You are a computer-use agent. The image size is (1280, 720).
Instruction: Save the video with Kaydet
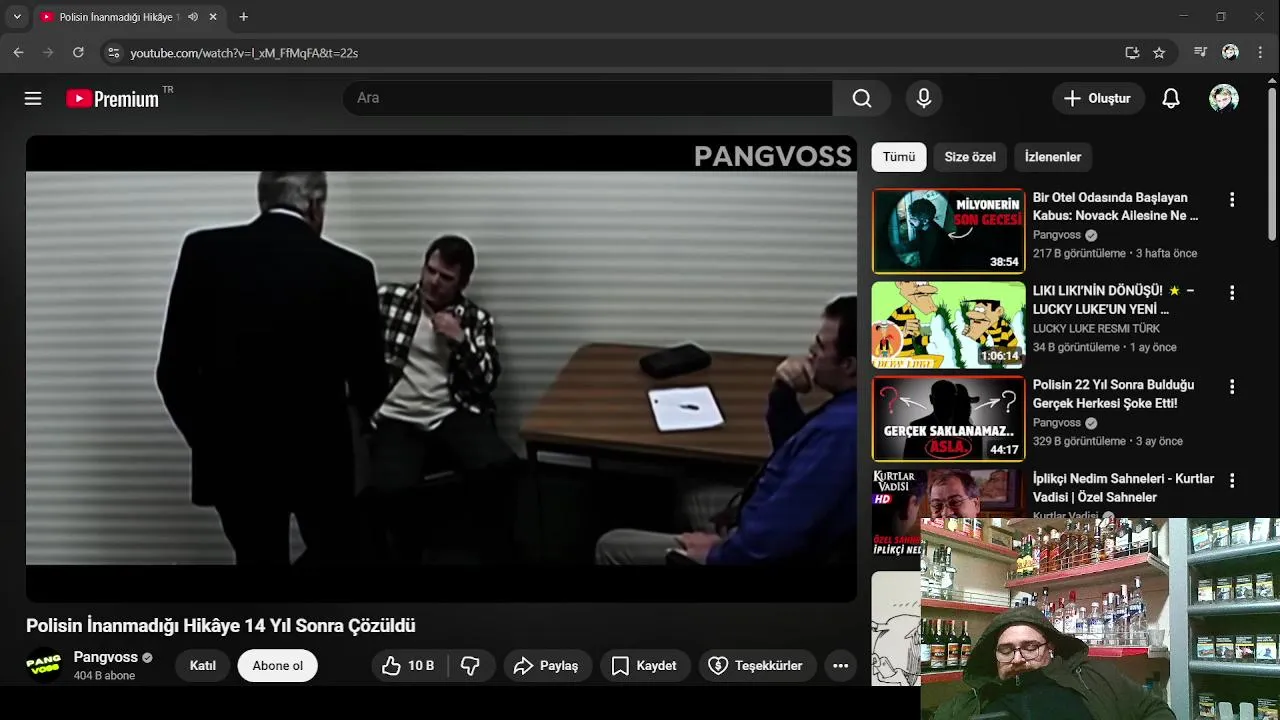coord(645,665)
